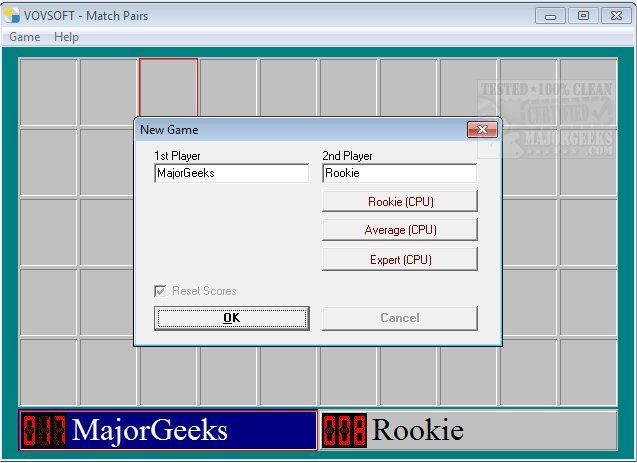Click Cancel in New Game dialog
Image resolution: width=637 pixels, height=463 pixels.
tap(400, 318)
